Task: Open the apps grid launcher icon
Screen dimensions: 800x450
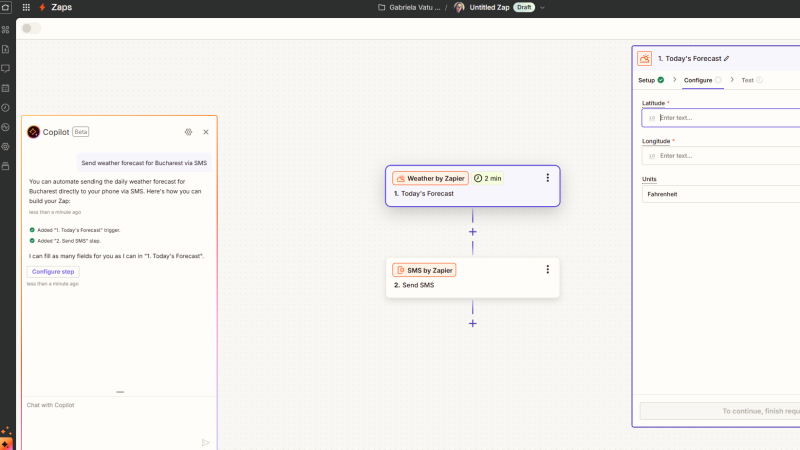Action: (26, 7)
